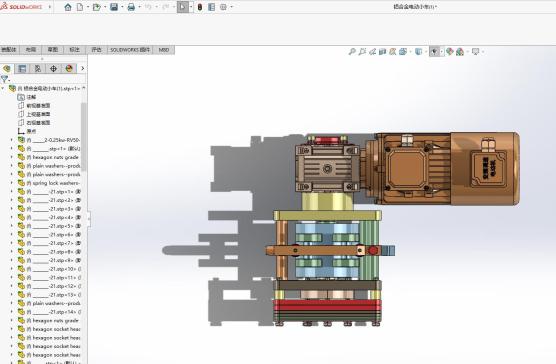This screenshot has width=556, height=364.
Task: Activate the Select cursor tool
Action: (183, 7)
